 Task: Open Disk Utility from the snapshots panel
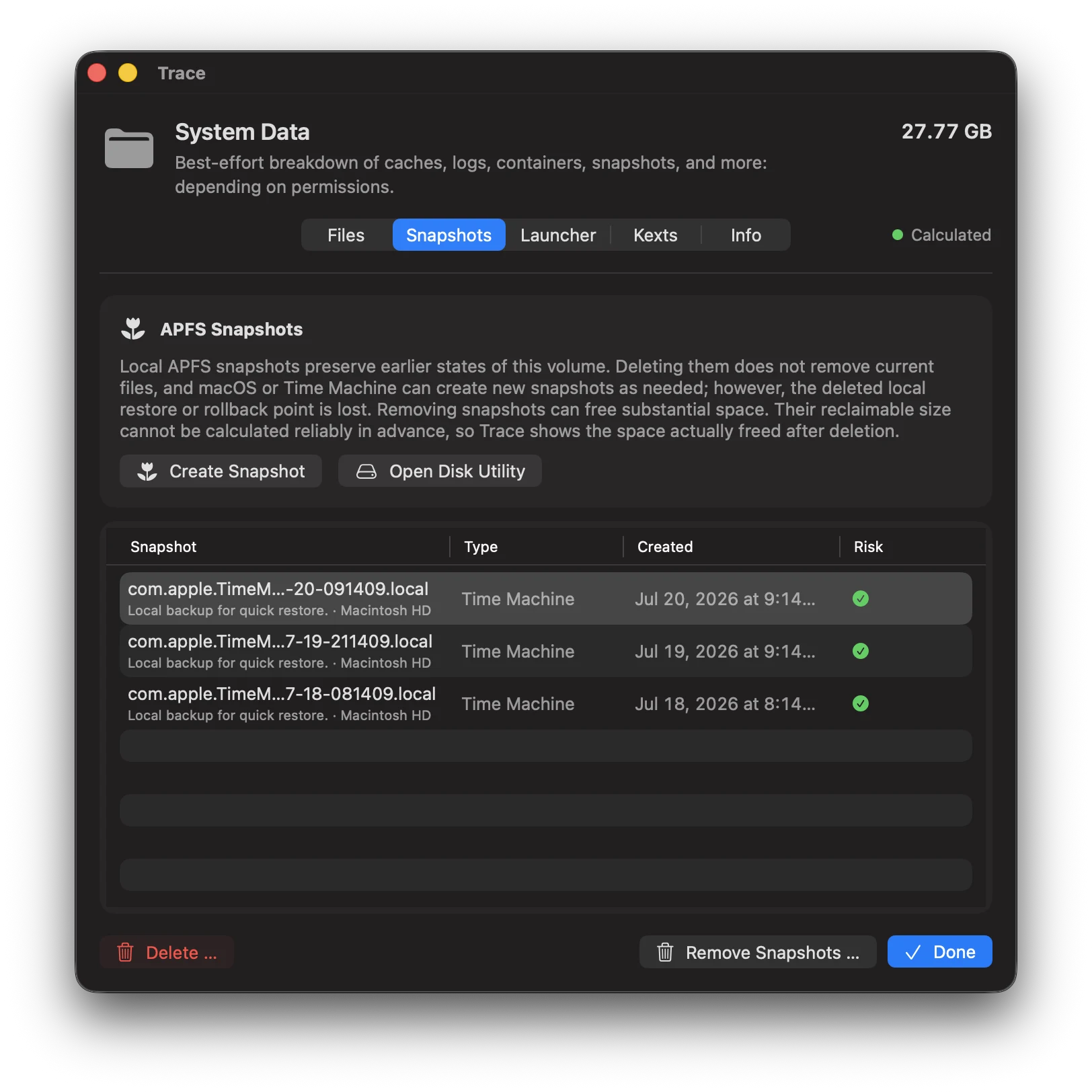440,471
